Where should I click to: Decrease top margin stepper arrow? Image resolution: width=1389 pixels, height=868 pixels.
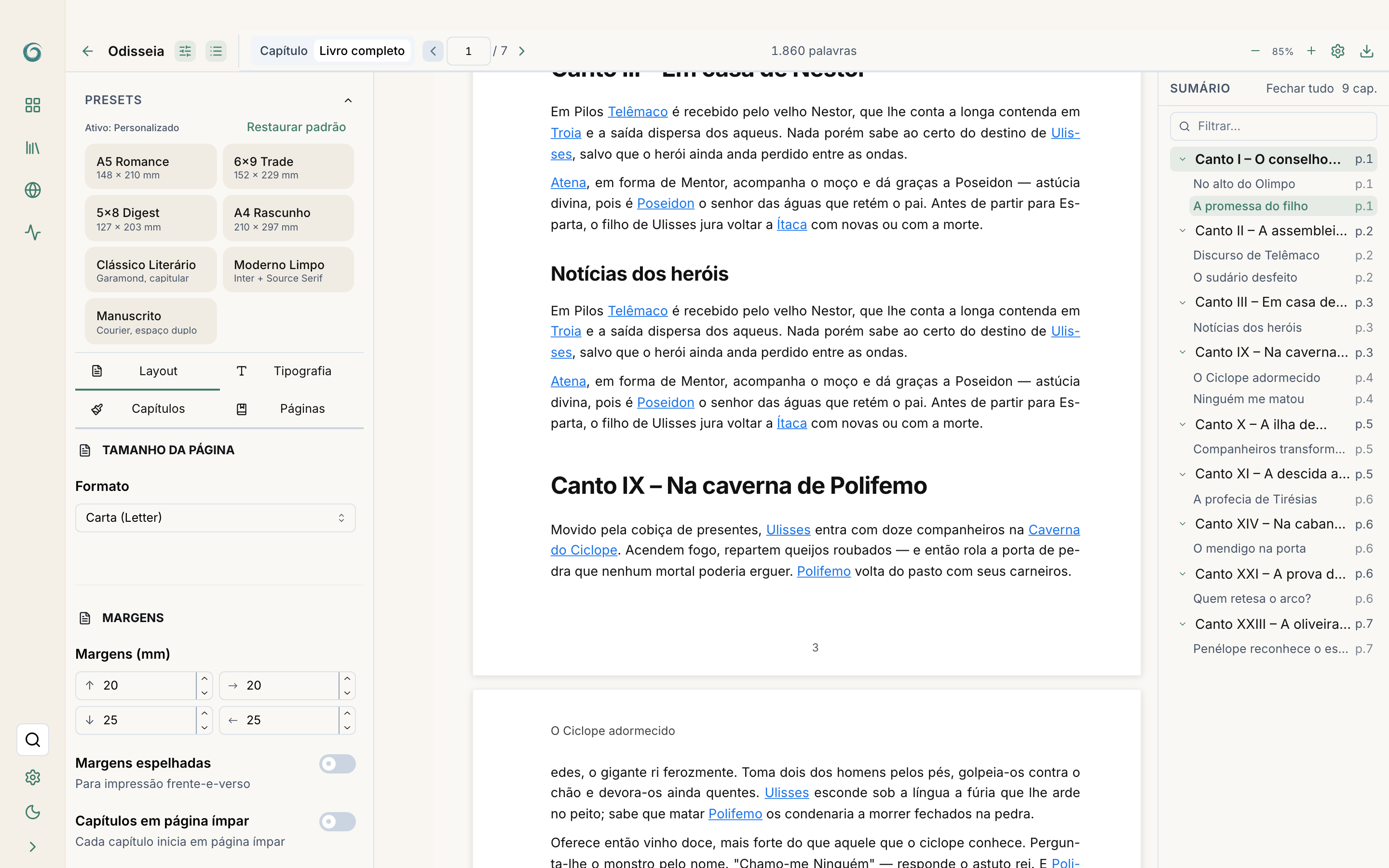205,693
